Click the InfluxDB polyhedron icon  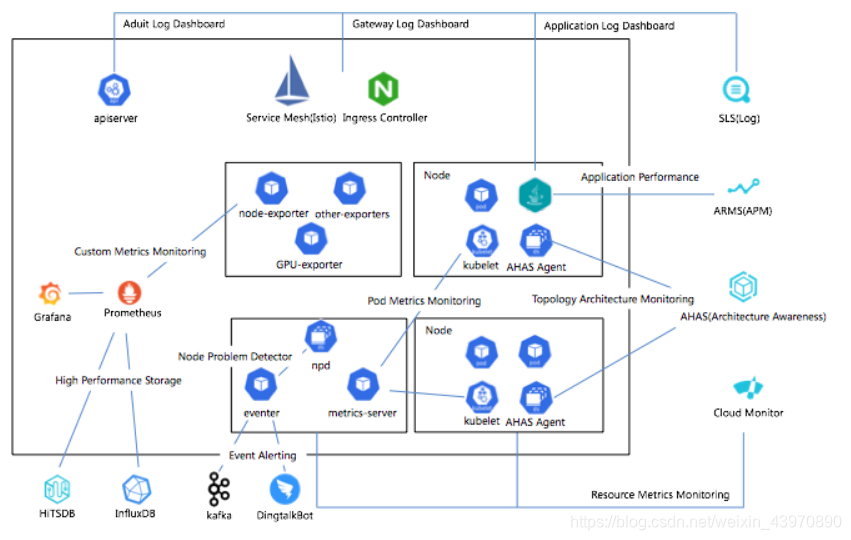[136, 490]
